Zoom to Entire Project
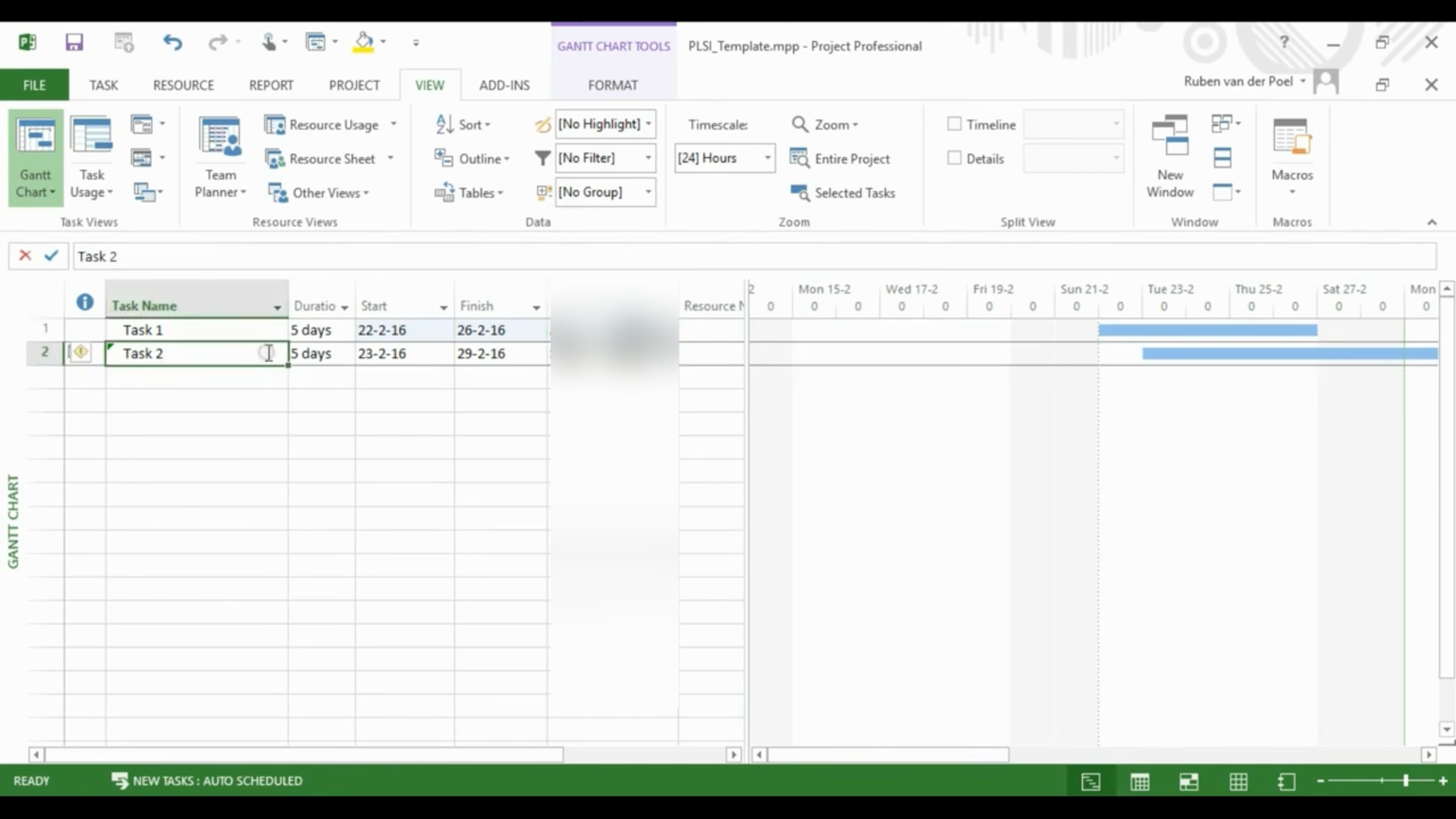The width and height of the screenshot is (1456, 819). point(840,158)
